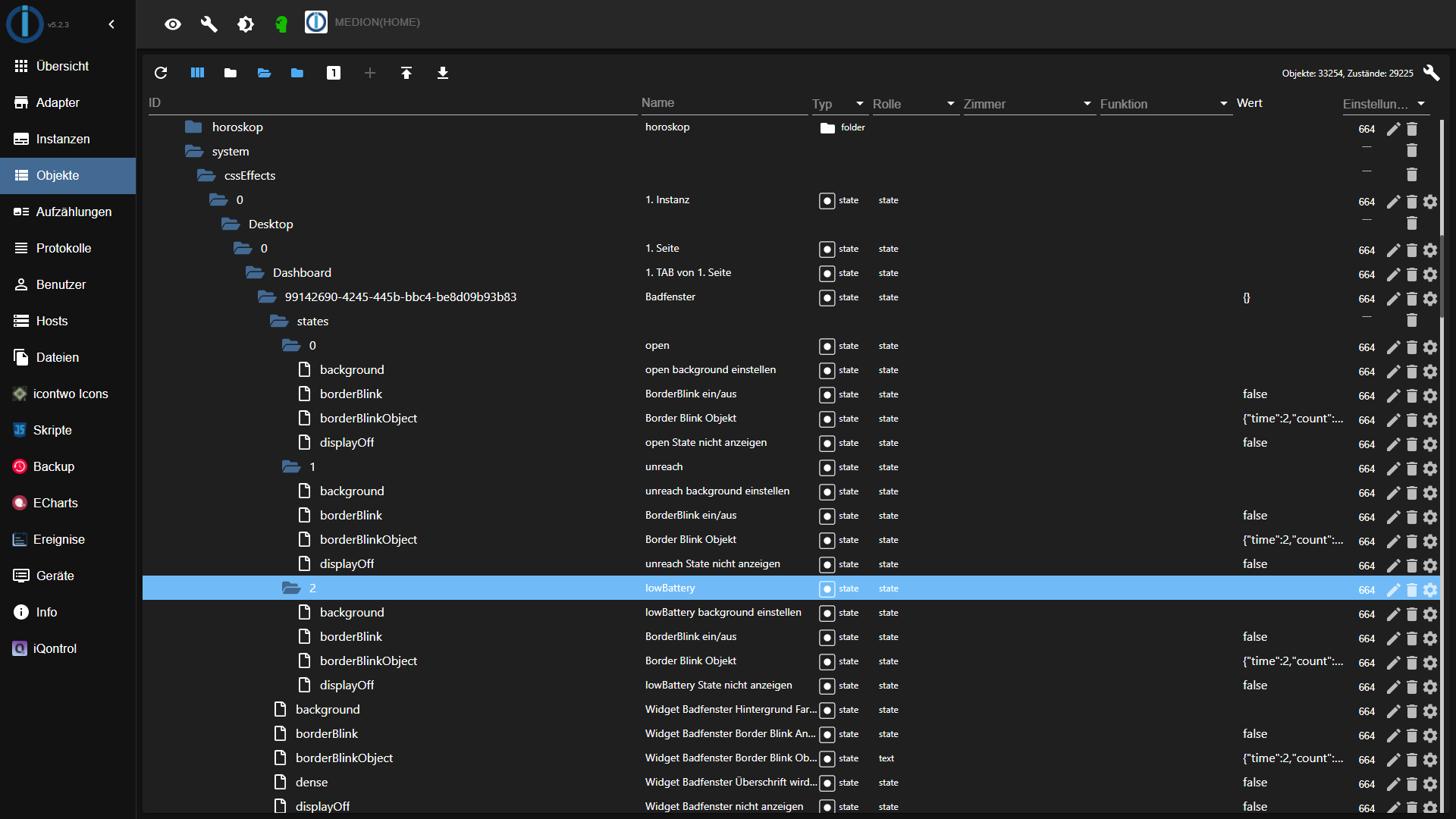Screen dimensions: 1456x819
Task: Open the Einstellungen filter dropdown
Action: click(1385, 104)
